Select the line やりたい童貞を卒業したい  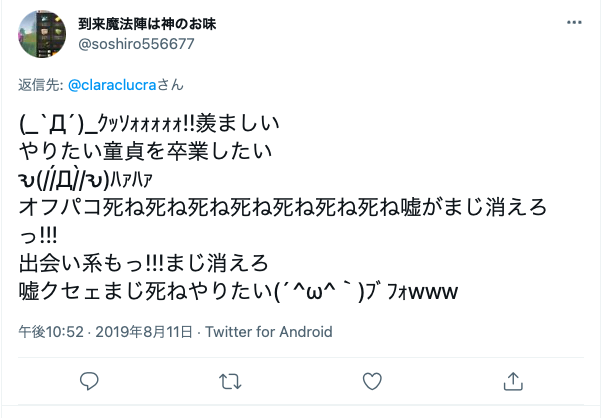(x=145, y=151)
